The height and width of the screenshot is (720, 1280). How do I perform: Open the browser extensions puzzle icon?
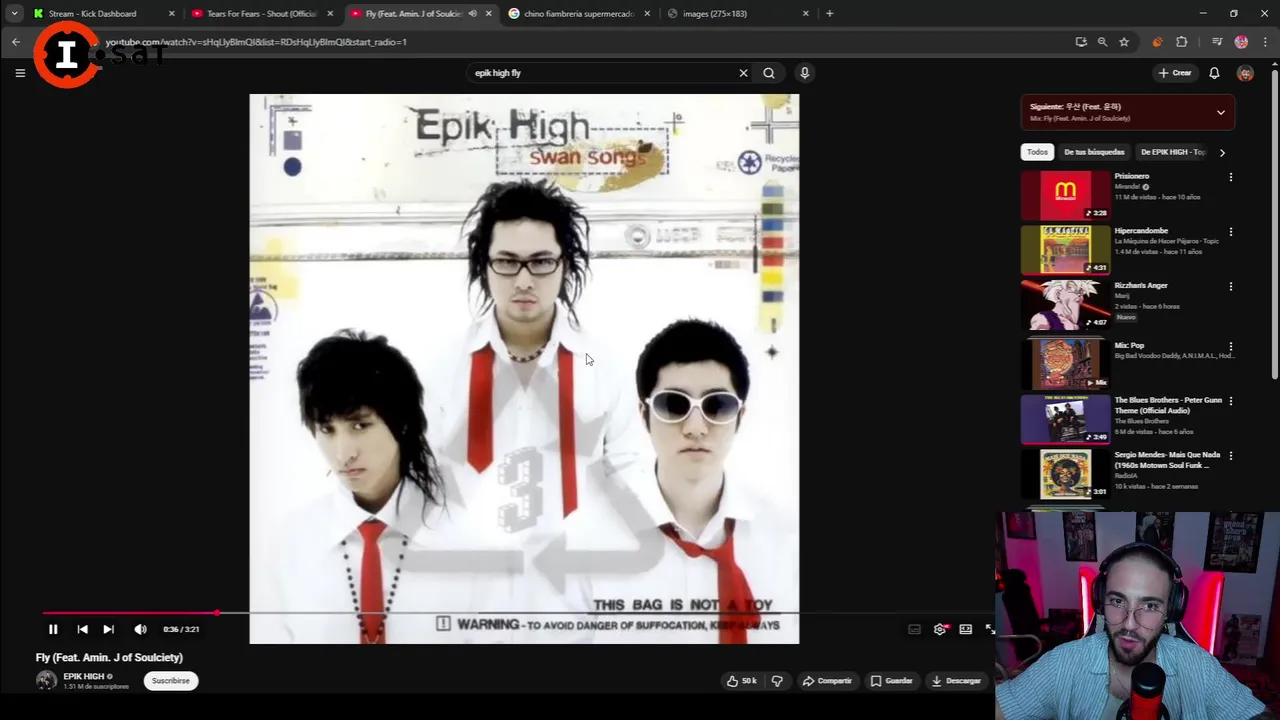(1182, 42)
